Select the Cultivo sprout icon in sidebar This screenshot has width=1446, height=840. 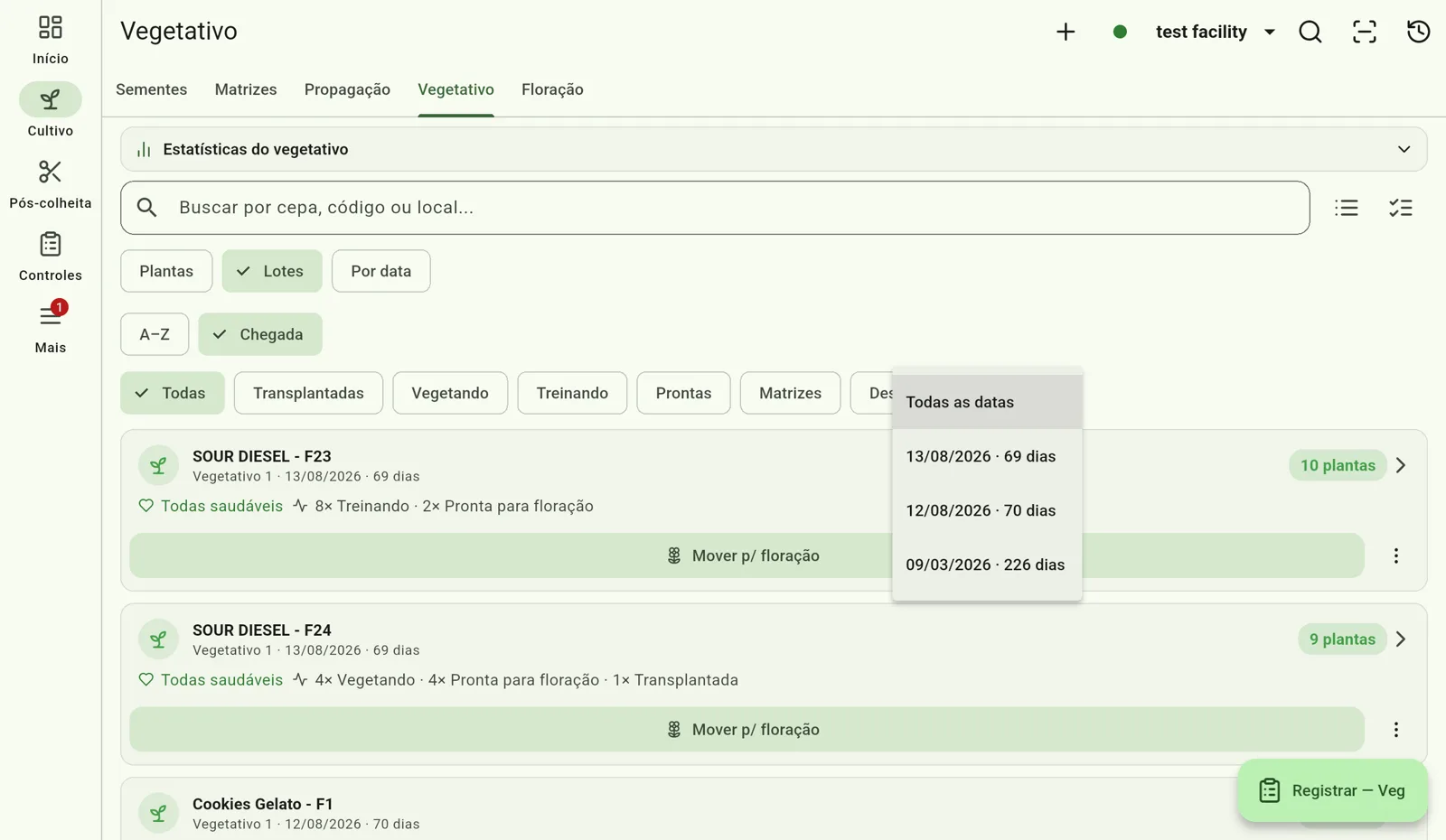pos(50,99)
